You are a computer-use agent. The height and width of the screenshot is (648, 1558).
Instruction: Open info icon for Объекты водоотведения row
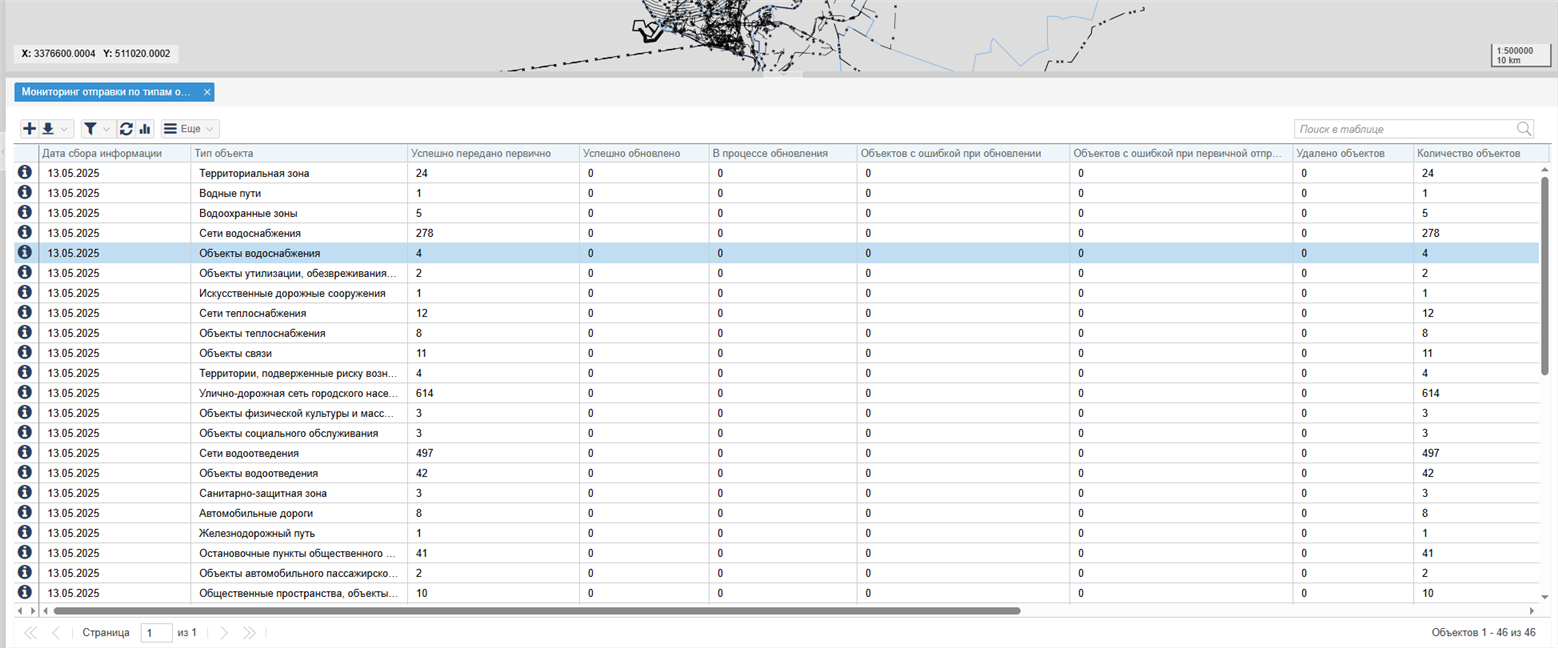pyautogui.click(x=25, y=472)
